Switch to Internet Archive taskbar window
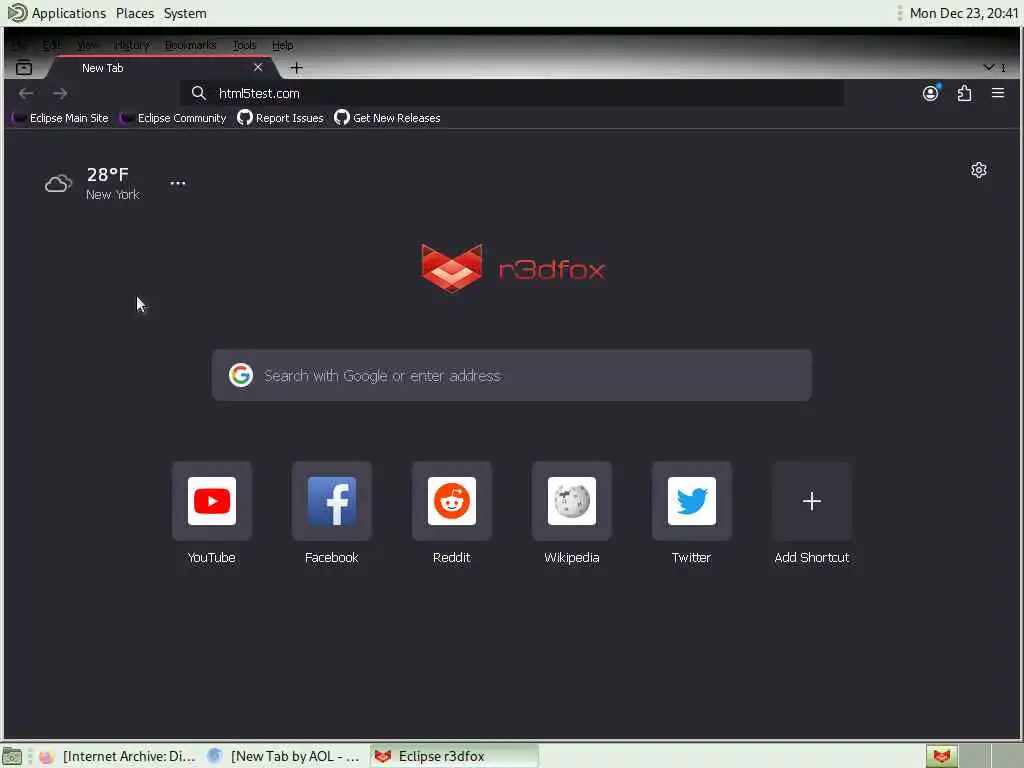 [x=118, y=756]
